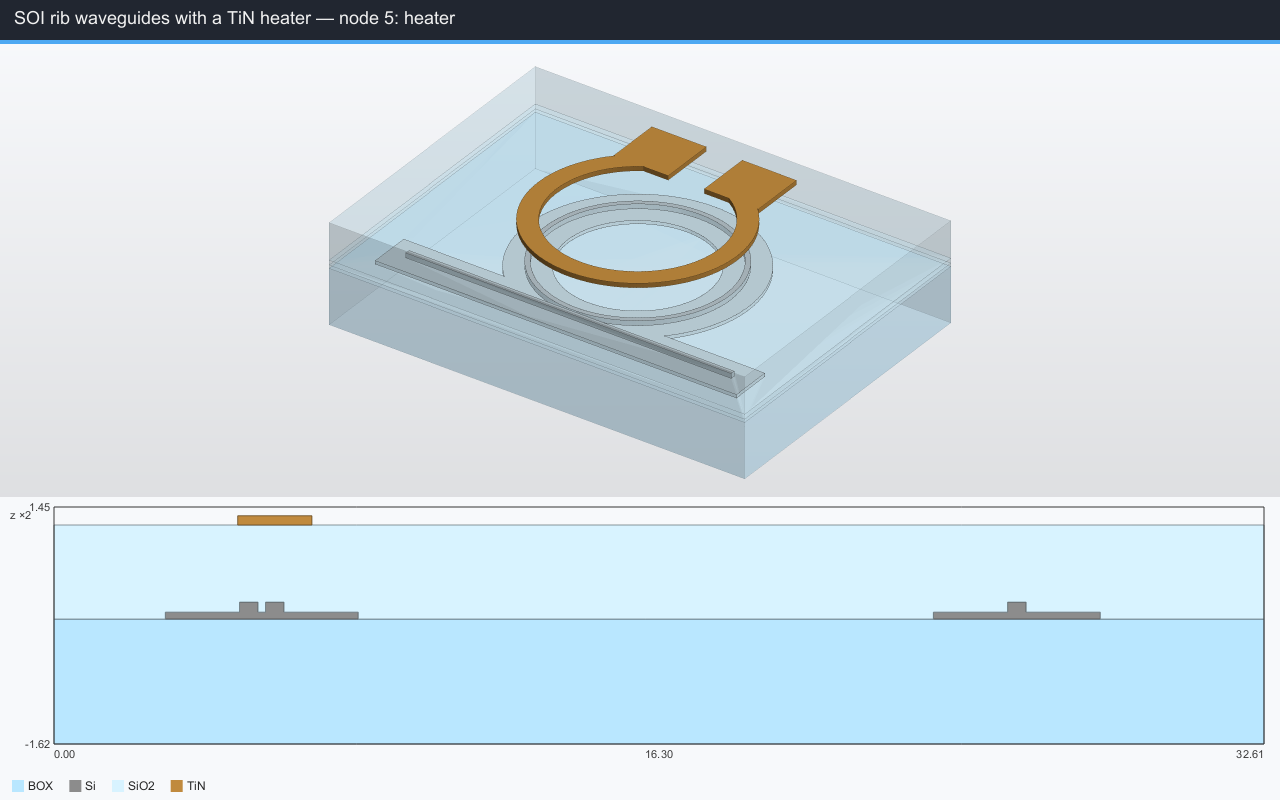Click the "1.45" z-axis top value
This screenshot has width=1280, height=800.
pos(40,508)
